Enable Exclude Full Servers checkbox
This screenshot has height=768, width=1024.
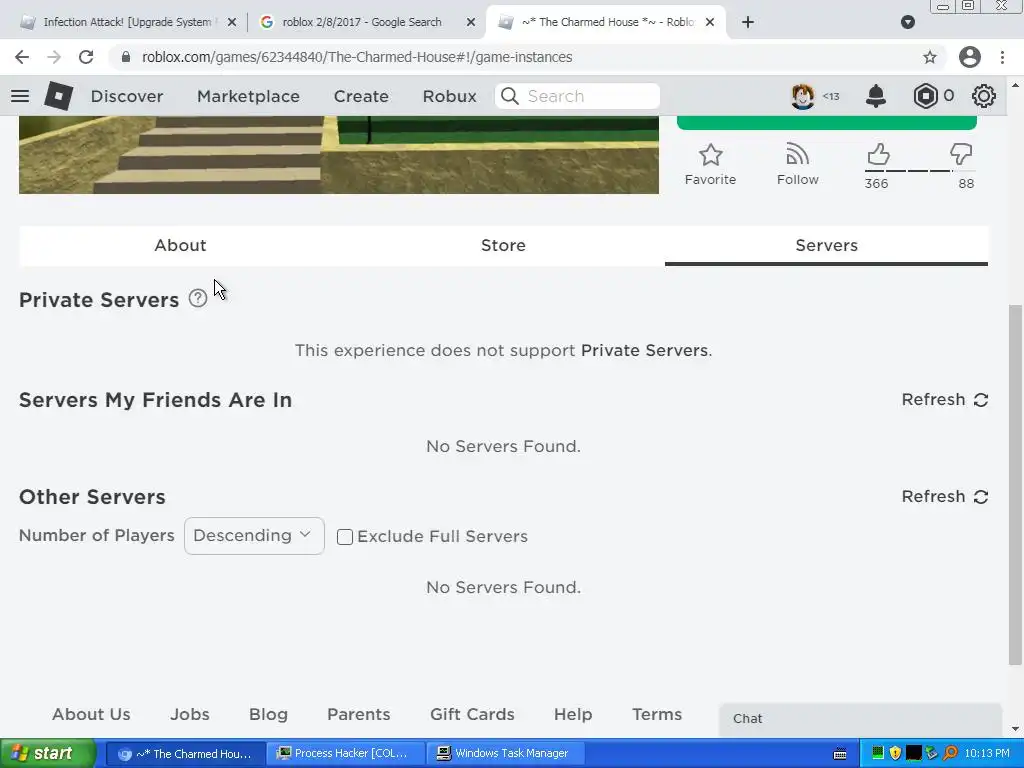coord(345,537)
